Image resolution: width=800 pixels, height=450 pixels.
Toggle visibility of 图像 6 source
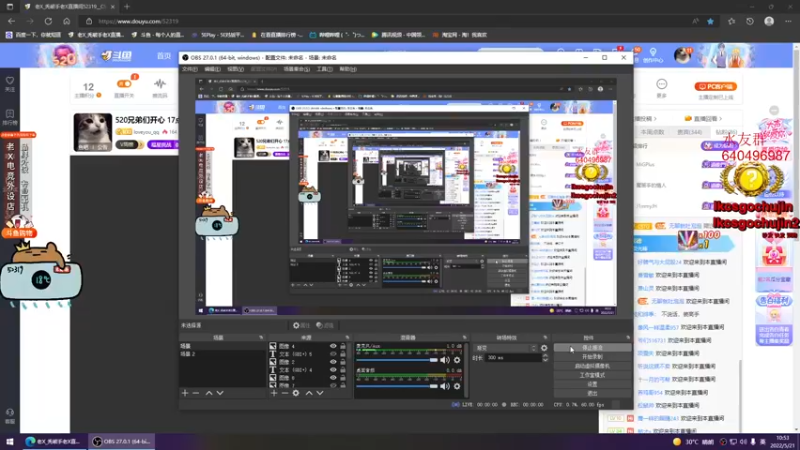click(333, 378)
